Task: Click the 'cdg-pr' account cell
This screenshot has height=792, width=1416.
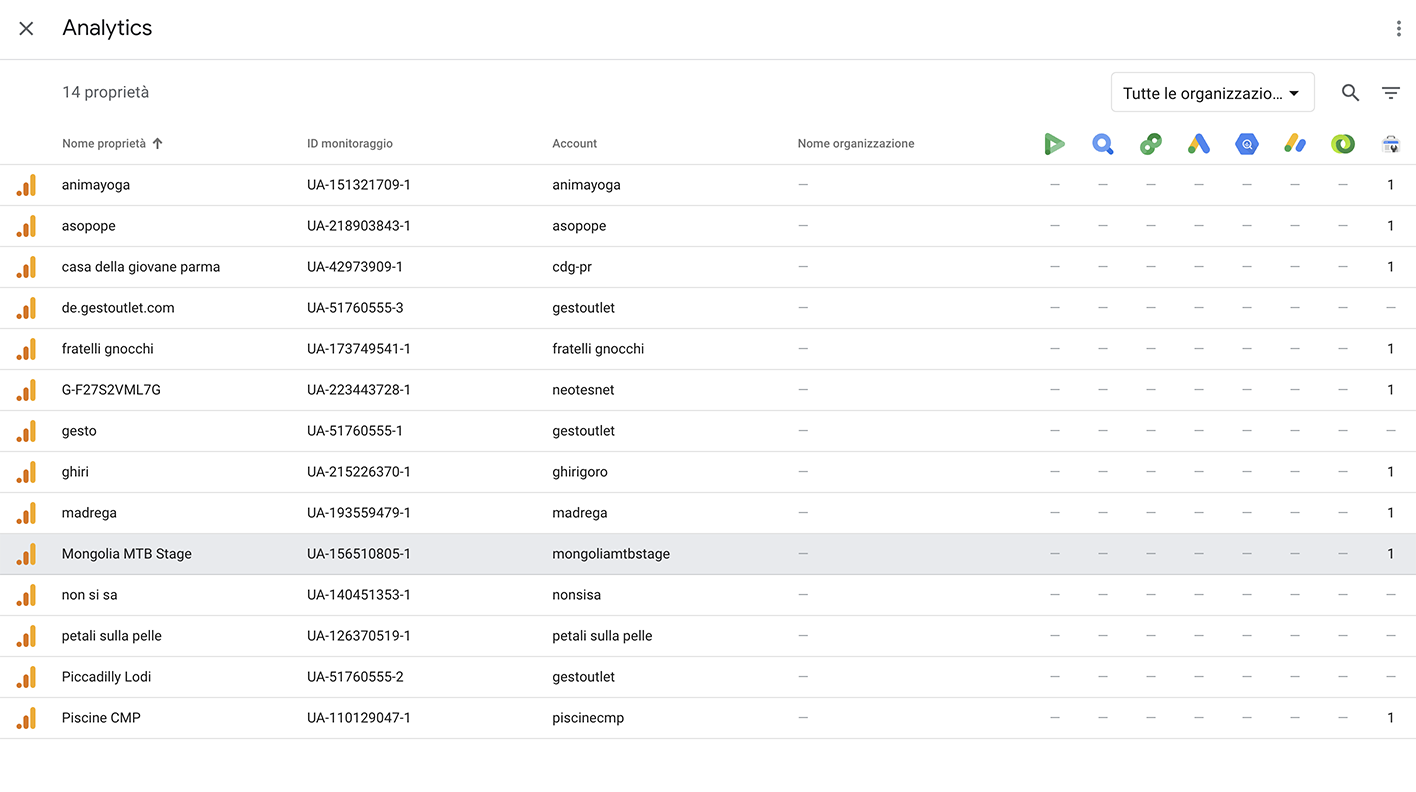Action: (x=572, y=267)
